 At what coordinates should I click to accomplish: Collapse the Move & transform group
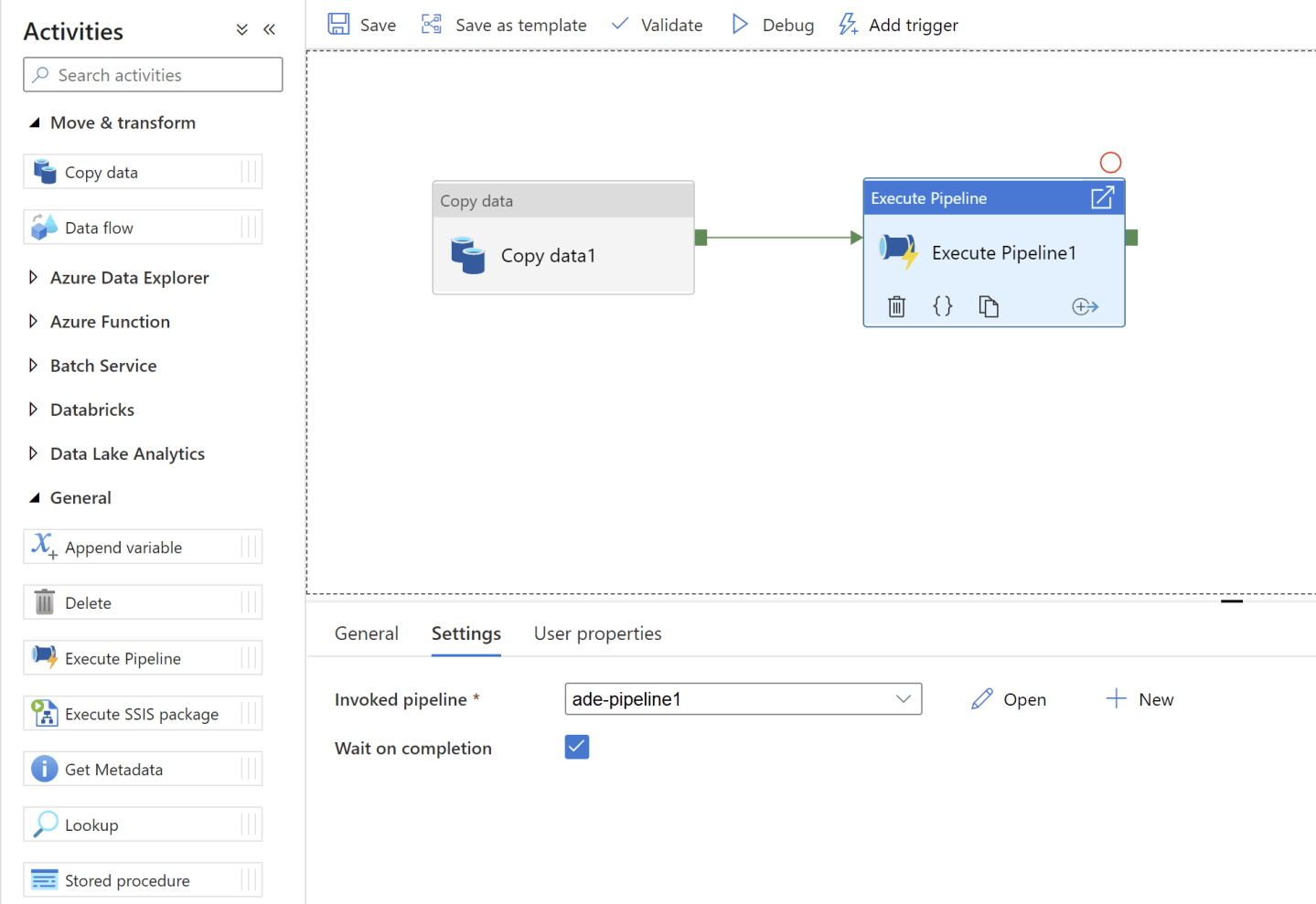pyautogui.click(x=35, y=122)
